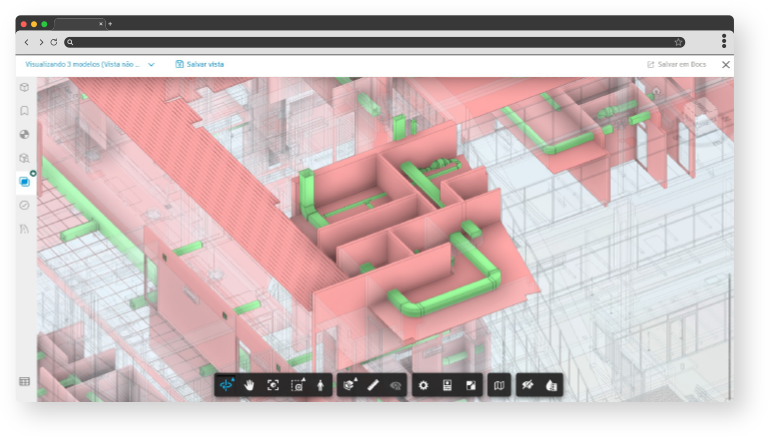Open the Minimap icon in toolbar
This screenshot has width=769, height=437.
pos(499,385)
